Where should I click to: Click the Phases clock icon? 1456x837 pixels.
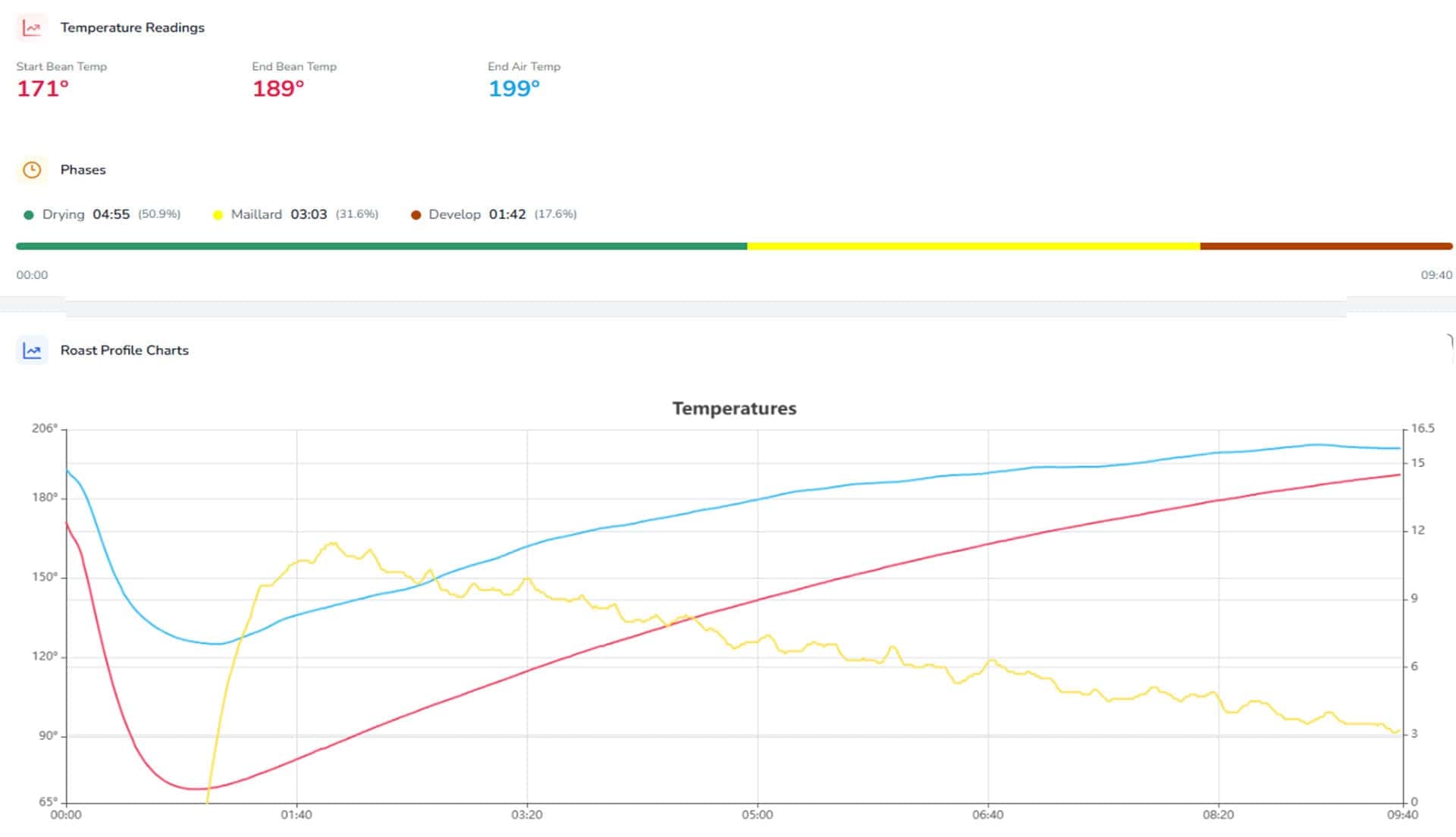pyautogui.click(x=32, y=170)
